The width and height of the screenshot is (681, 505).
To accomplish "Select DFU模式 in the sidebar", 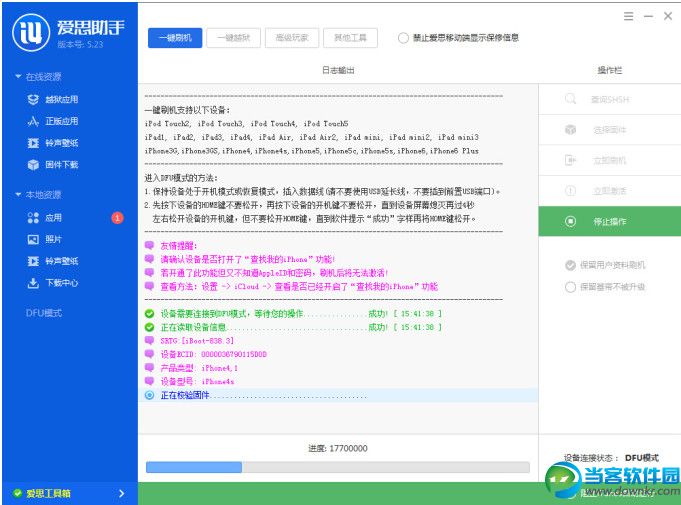I will pyautogui.click(x=44, y=313).
